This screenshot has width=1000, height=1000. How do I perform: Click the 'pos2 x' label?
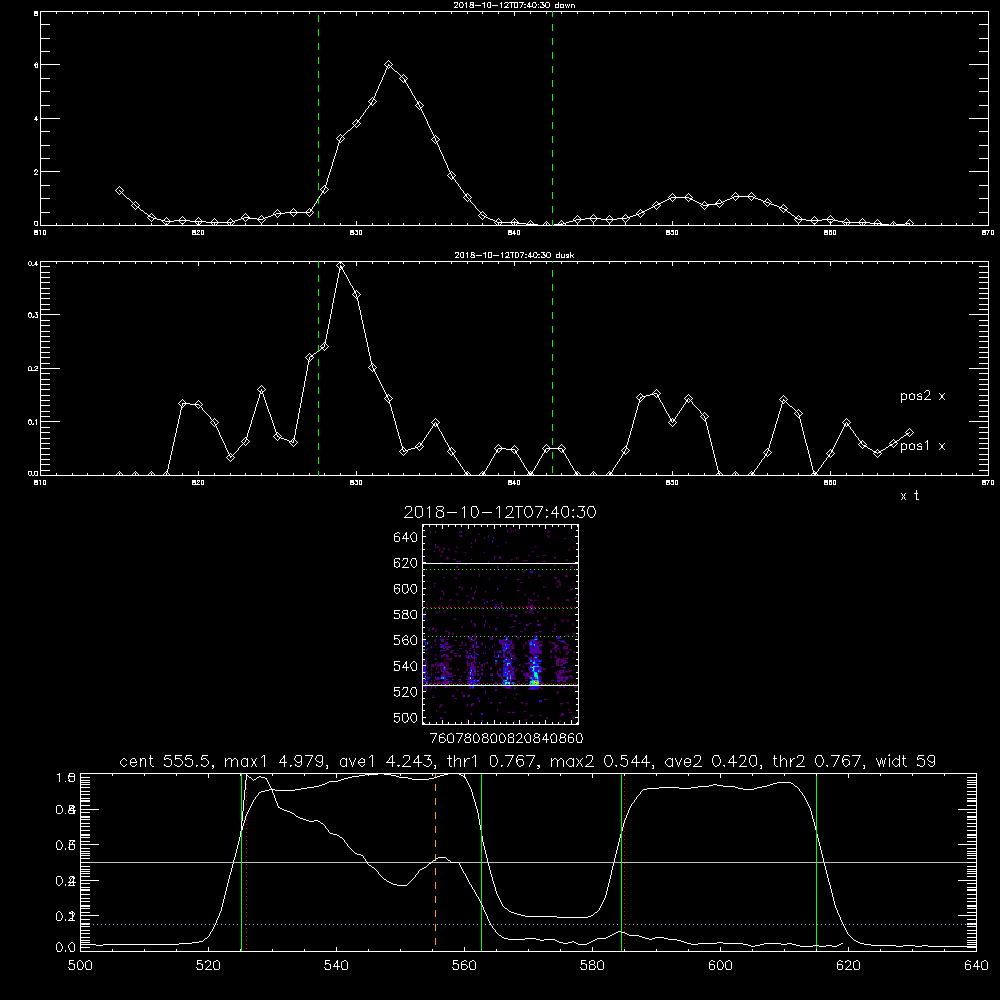[x=922, y=396]
